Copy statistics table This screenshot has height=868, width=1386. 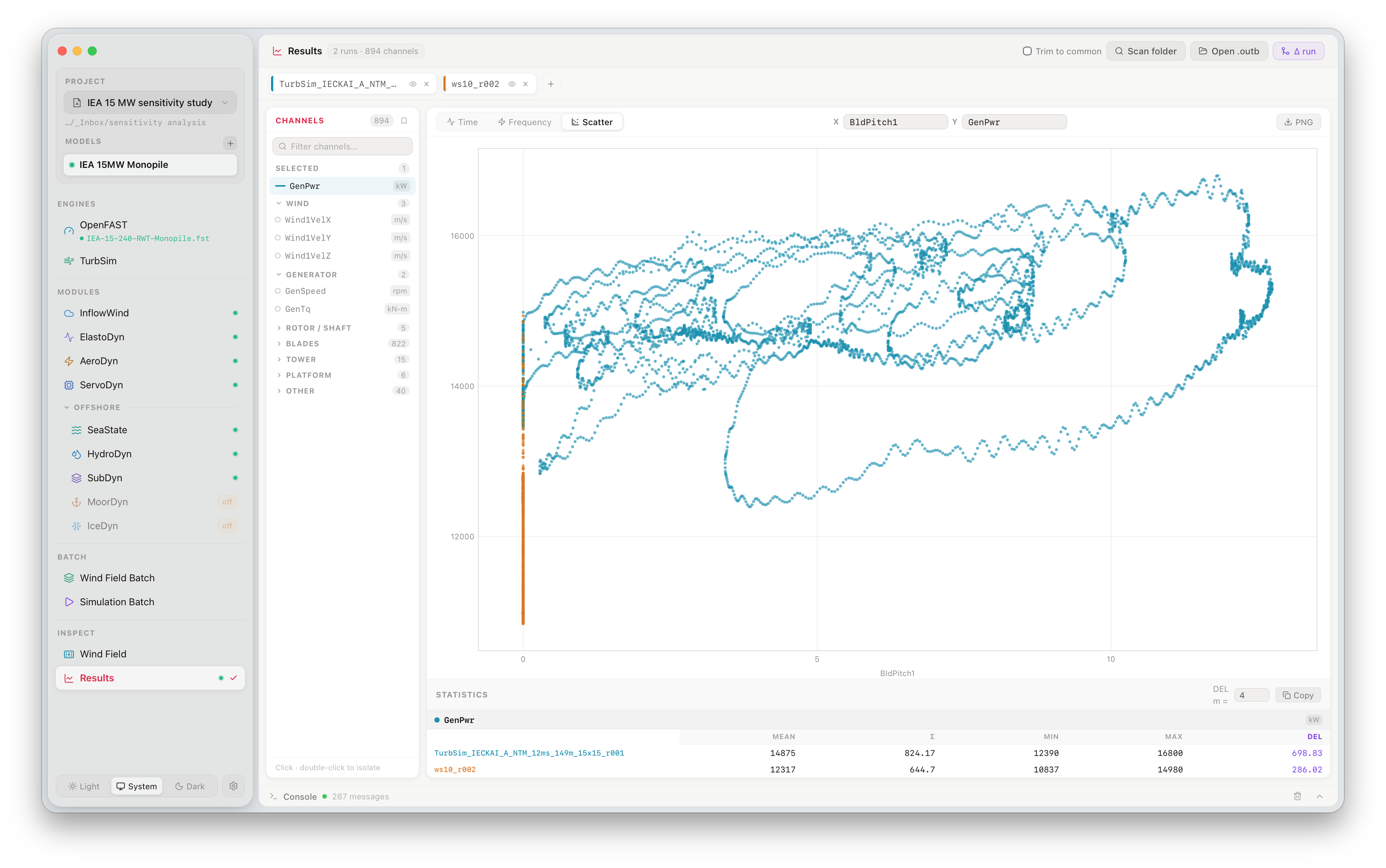1298,695
